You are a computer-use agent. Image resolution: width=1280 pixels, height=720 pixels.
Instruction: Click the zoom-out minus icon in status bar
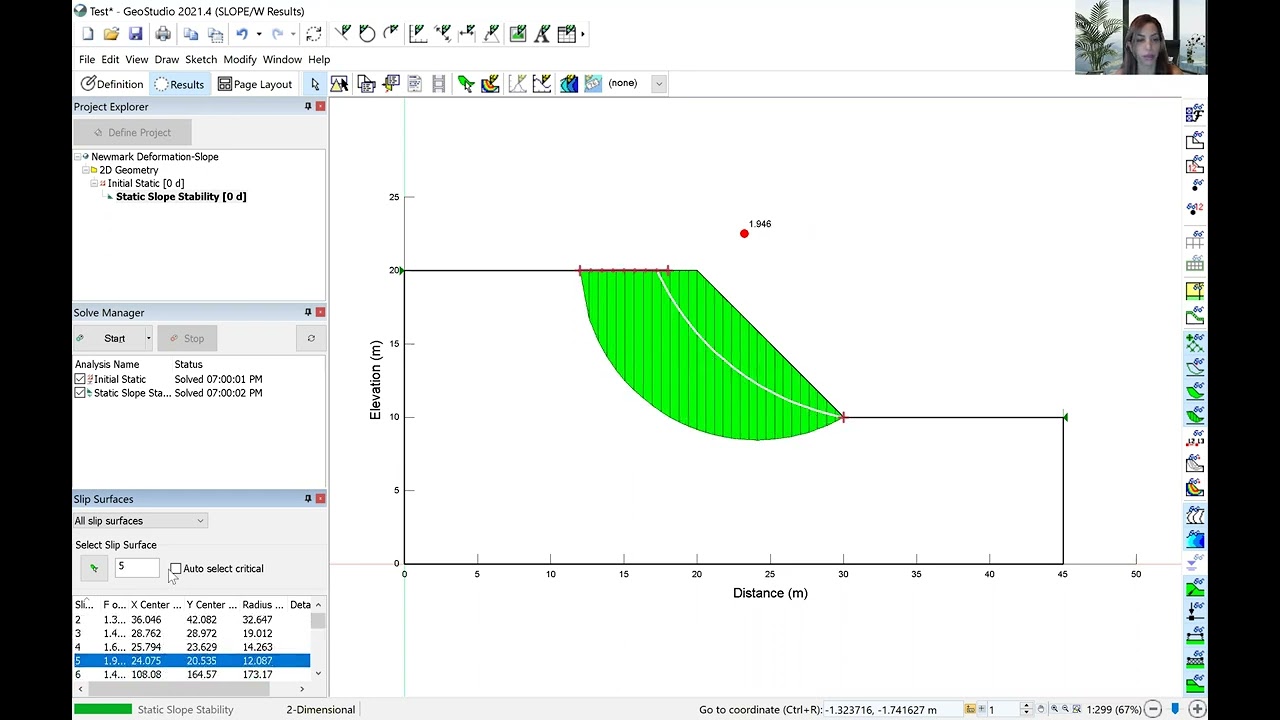coord(1153,709)
